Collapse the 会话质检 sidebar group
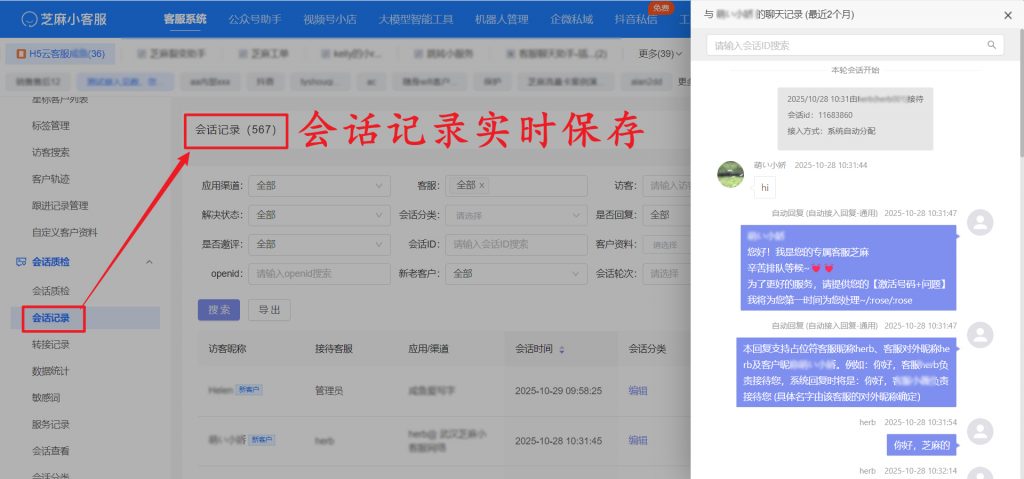 (x=150, y=262)
